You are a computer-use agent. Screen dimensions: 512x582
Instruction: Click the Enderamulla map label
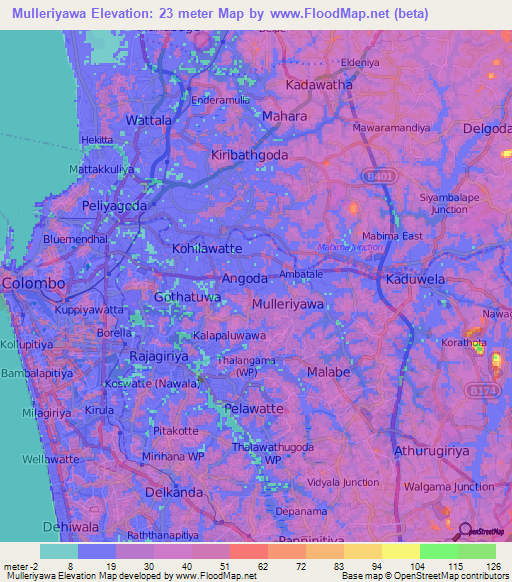pos(221,100)
